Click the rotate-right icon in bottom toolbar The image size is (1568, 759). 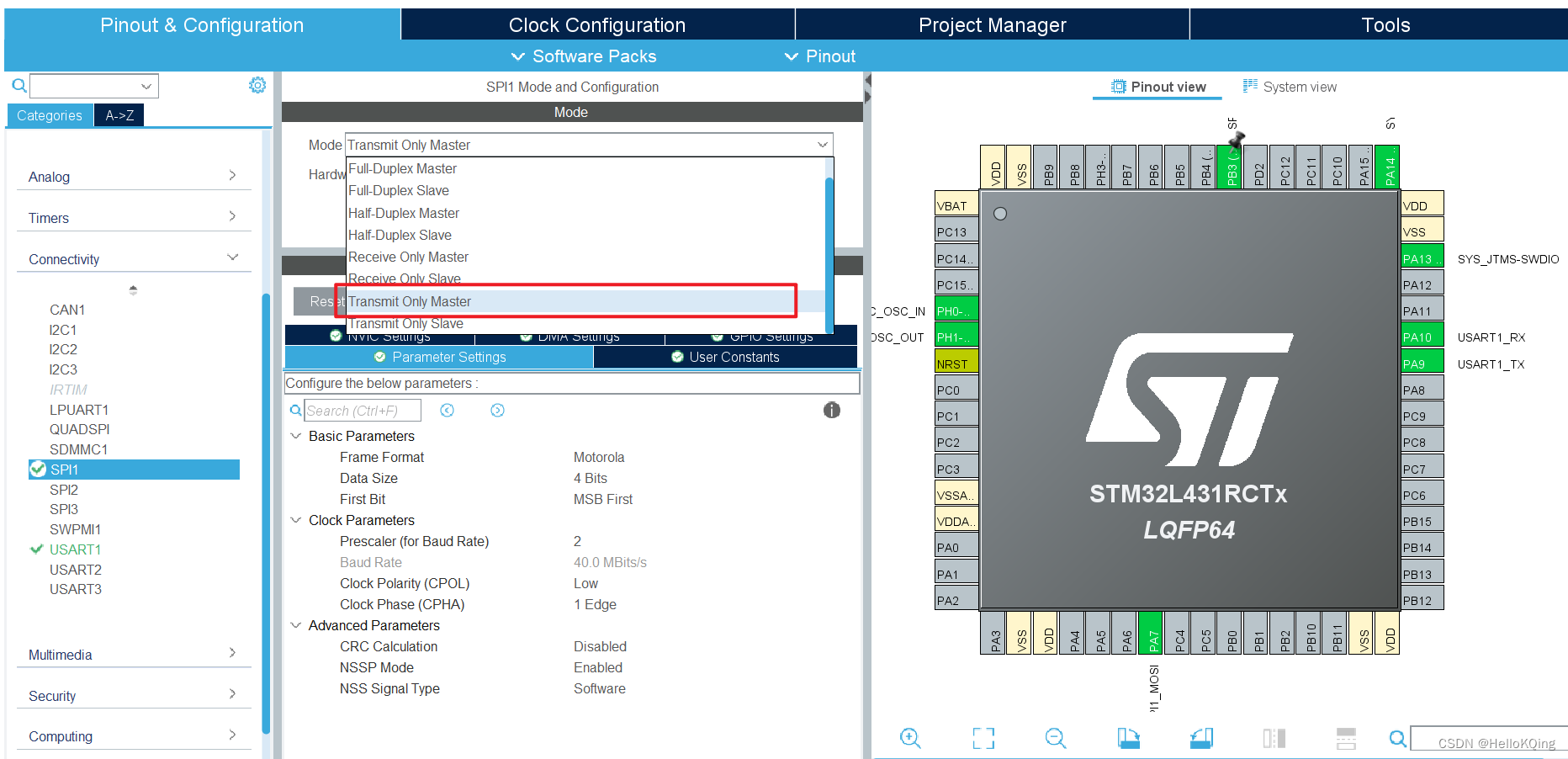1201,738
